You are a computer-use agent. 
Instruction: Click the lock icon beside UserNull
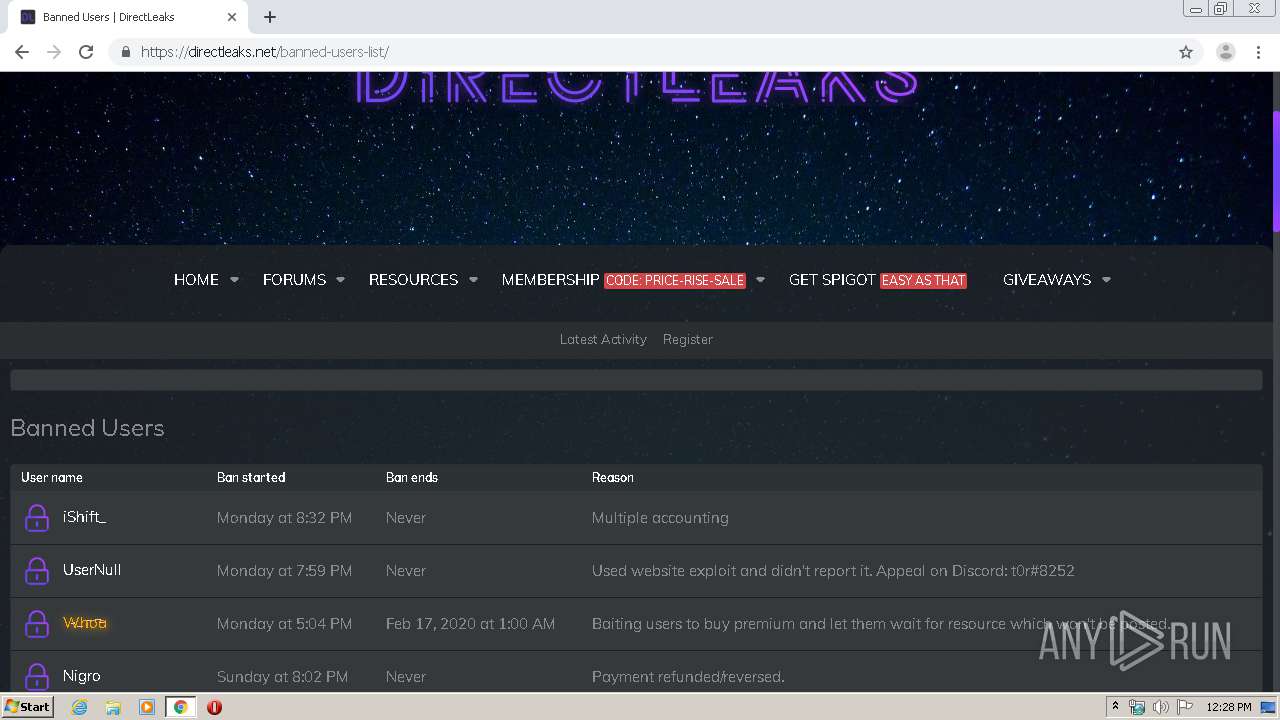point(37,570)
